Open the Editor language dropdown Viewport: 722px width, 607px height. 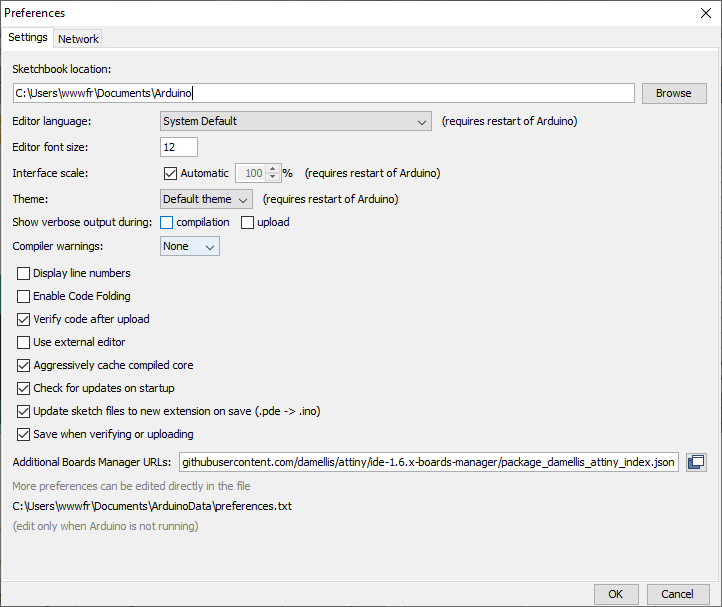pos(296,121)
